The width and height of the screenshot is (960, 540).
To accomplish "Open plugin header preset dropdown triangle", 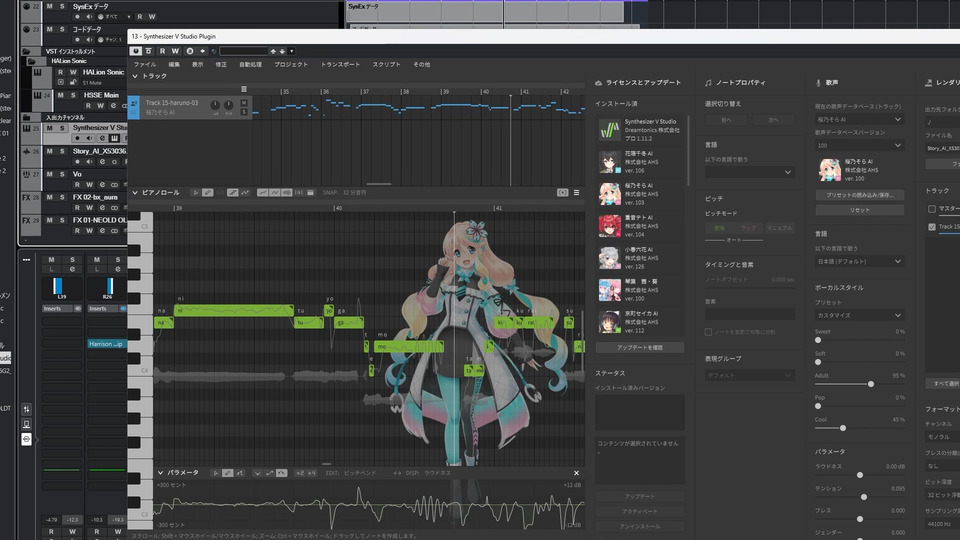I will (x=291, y=51).
